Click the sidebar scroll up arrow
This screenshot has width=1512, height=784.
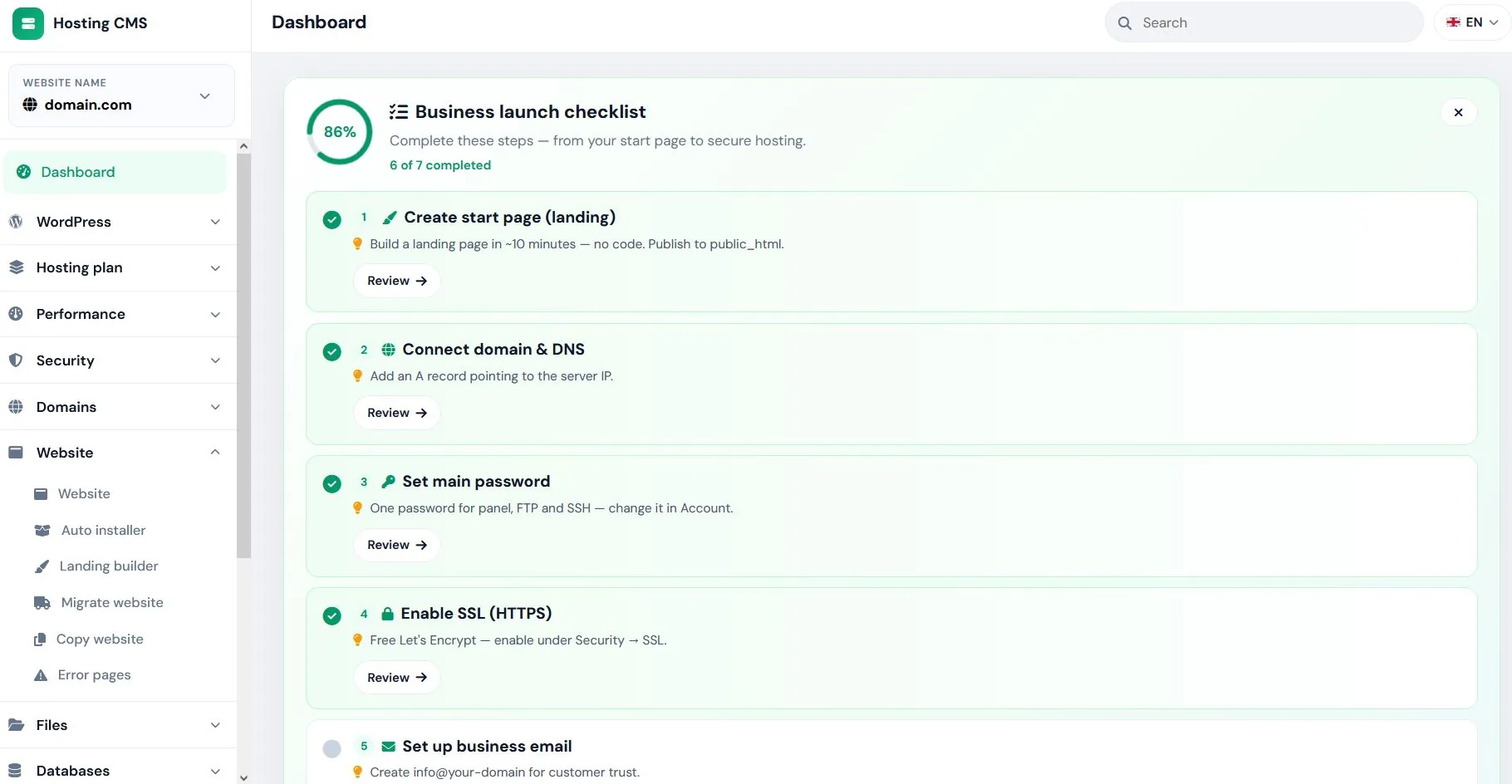click(243, 146)
